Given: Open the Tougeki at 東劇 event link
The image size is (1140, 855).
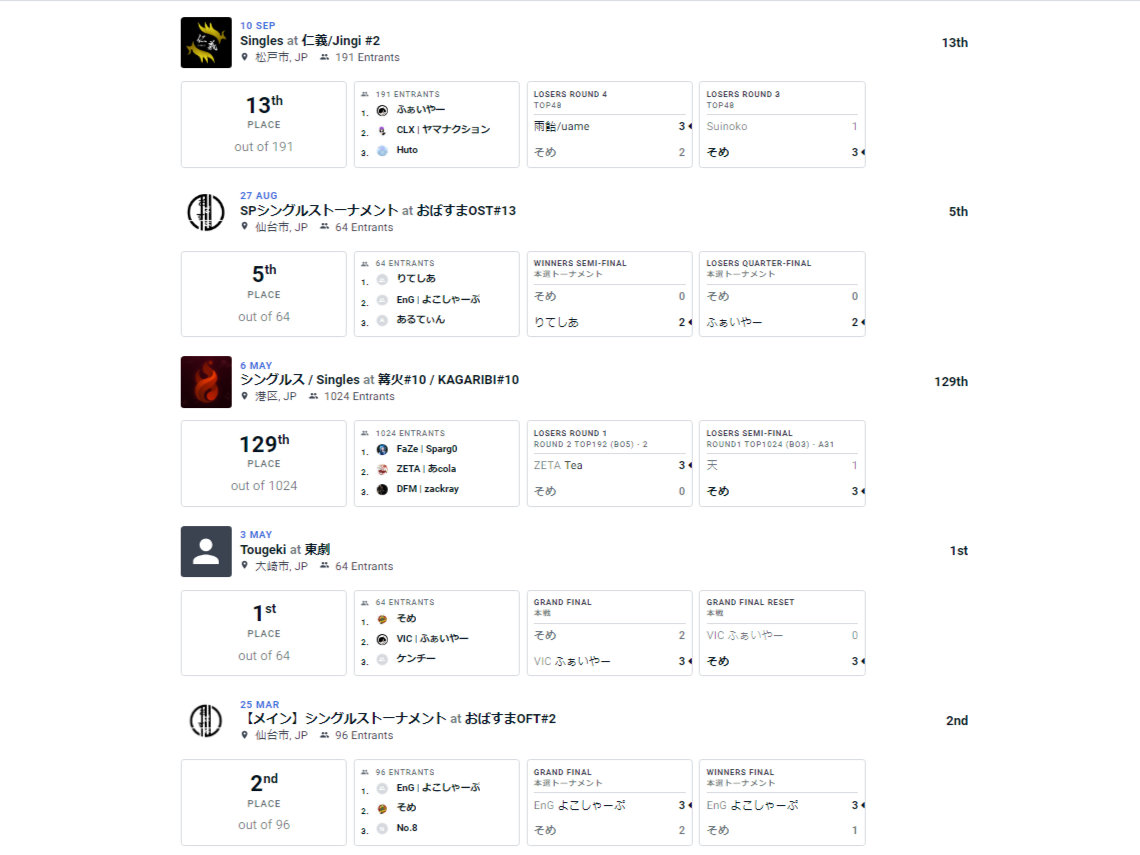Looking at the screenshot, I should pos(285,550).
